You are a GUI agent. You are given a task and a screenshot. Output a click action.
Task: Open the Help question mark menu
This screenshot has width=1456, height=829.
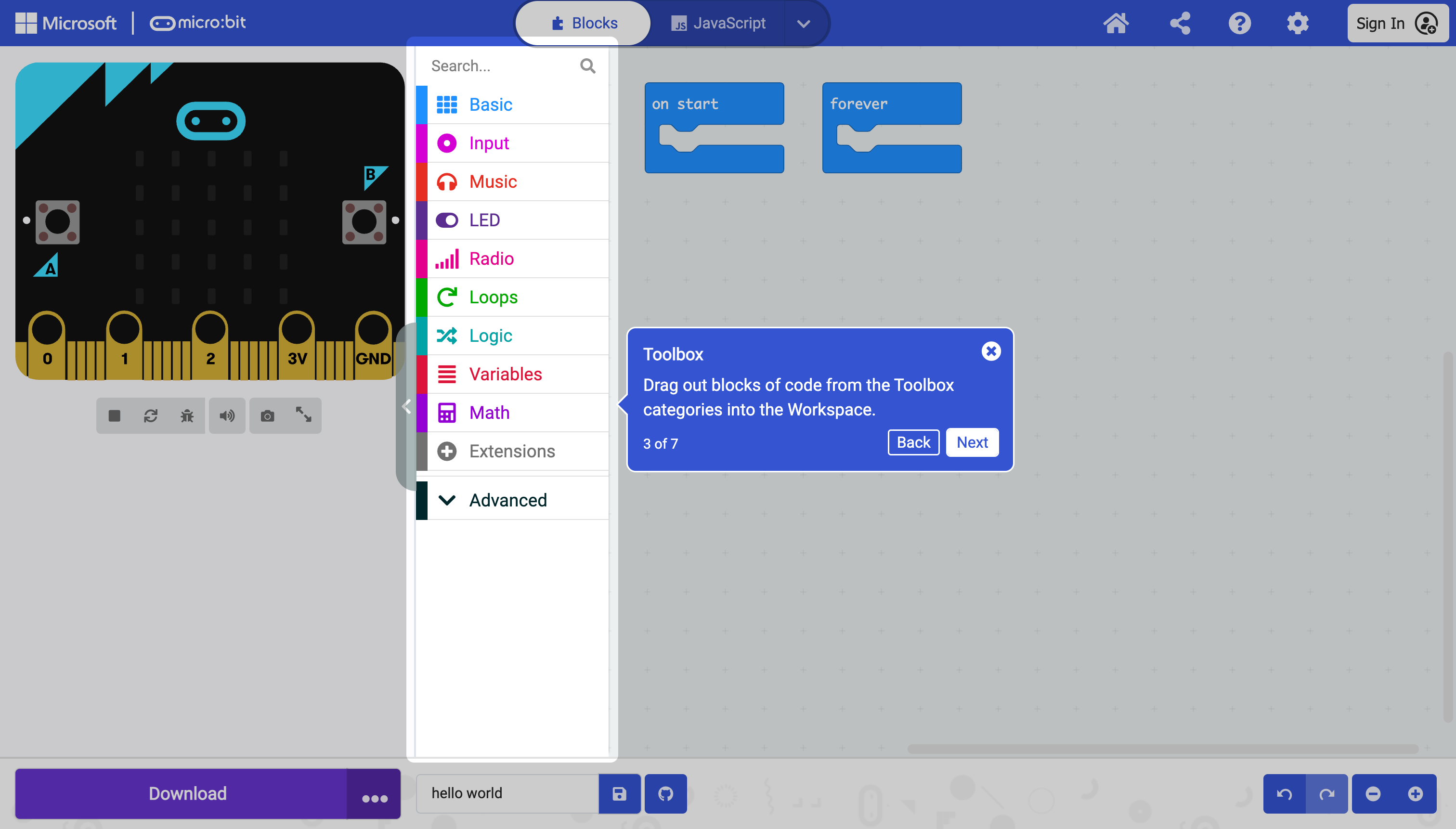(1239, 23)
